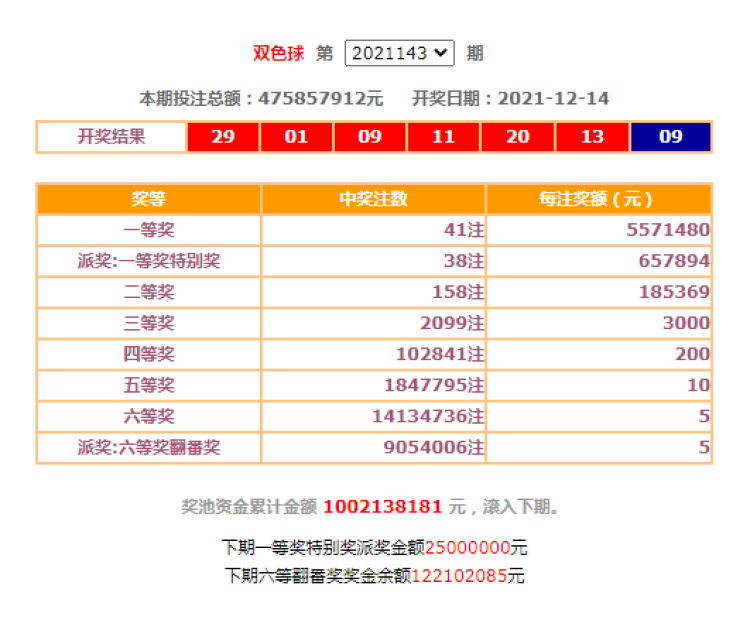The height and width of the screenshot is (637, 750).
Task: Select the blue ball number 09
Action: click(x=671, y=137)
